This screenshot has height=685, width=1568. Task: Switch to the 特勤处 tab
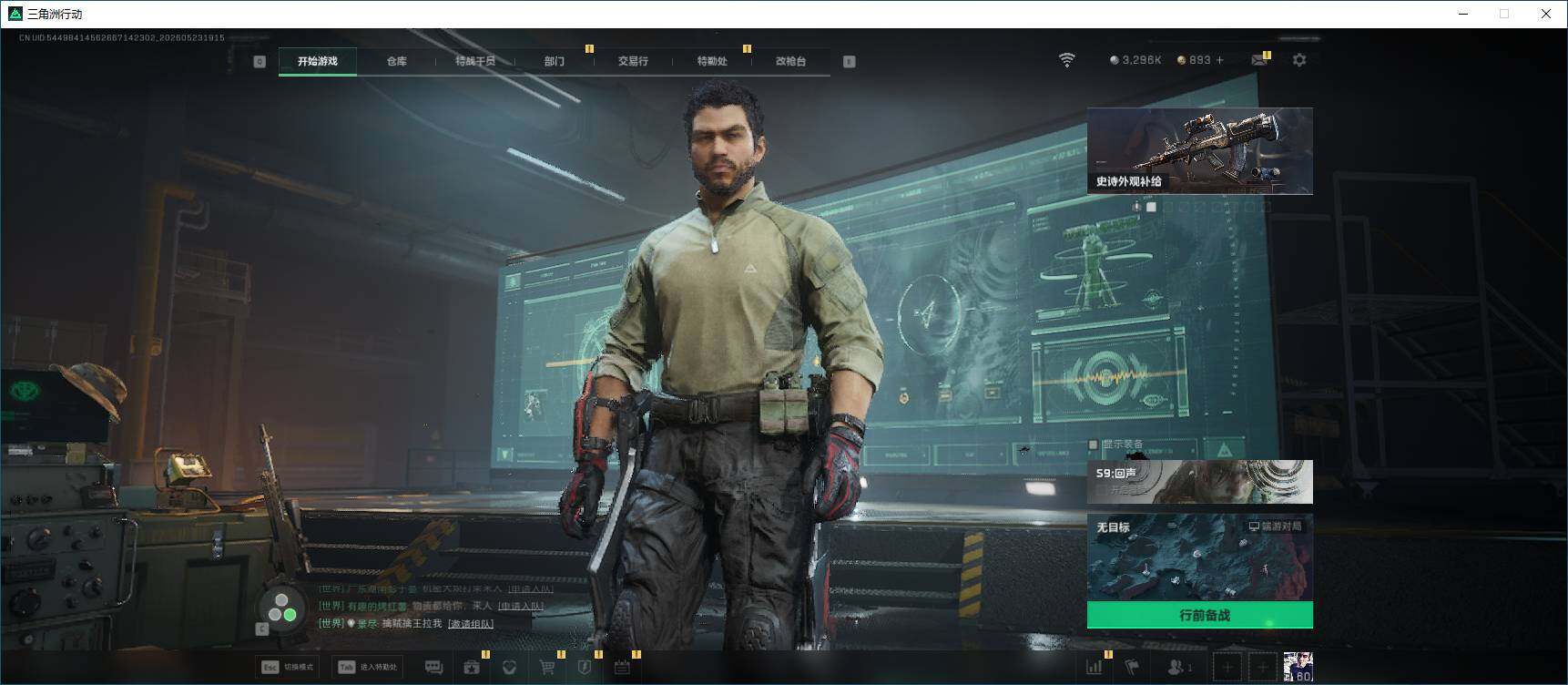(712, 61)
